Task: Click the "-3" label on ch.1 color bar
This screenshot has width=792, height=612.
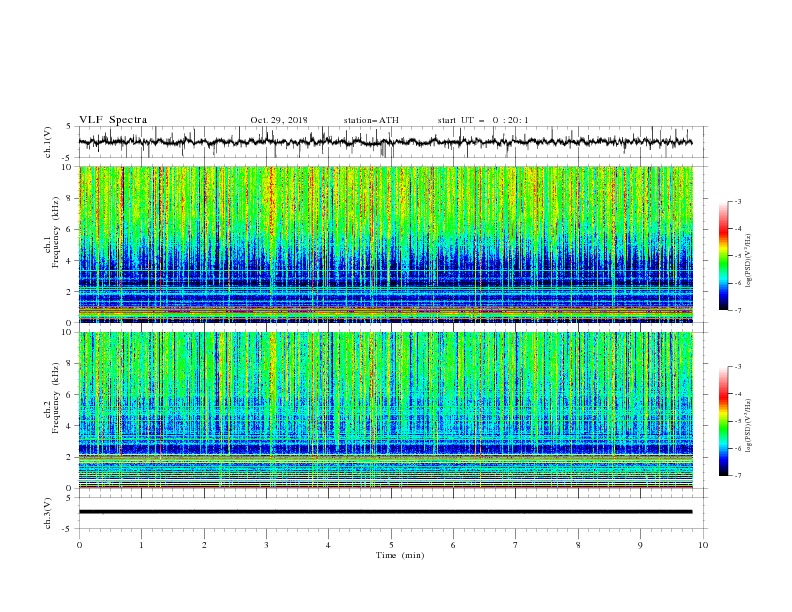Action: pyautogui.click(x=737, y=202)
